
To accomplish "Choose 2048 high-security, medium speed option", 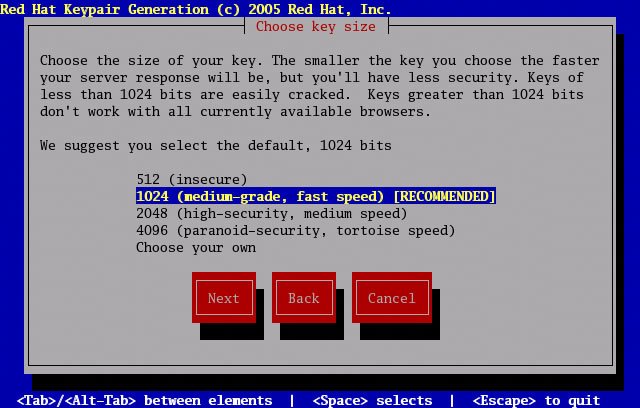I will coord(272,213).
